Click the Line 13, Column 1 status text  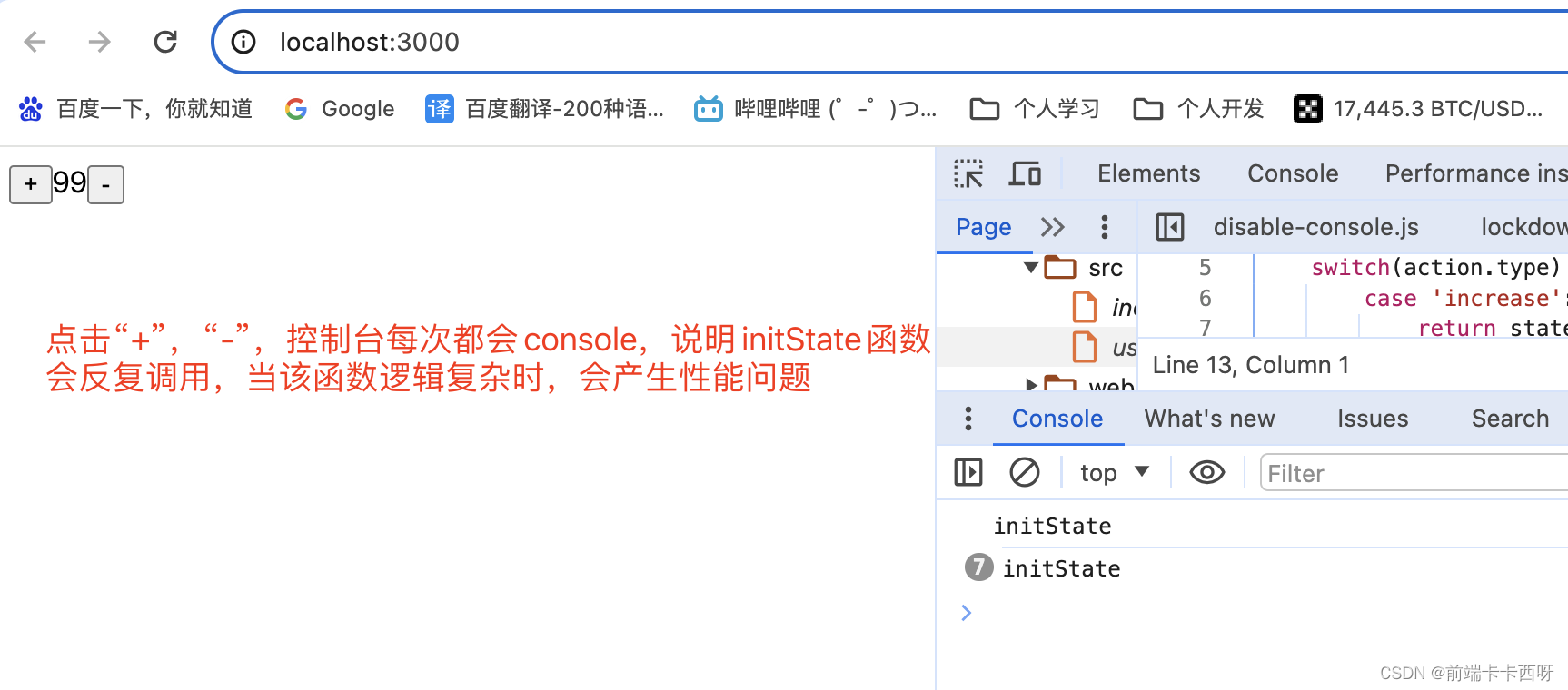tap(1251, 365)
